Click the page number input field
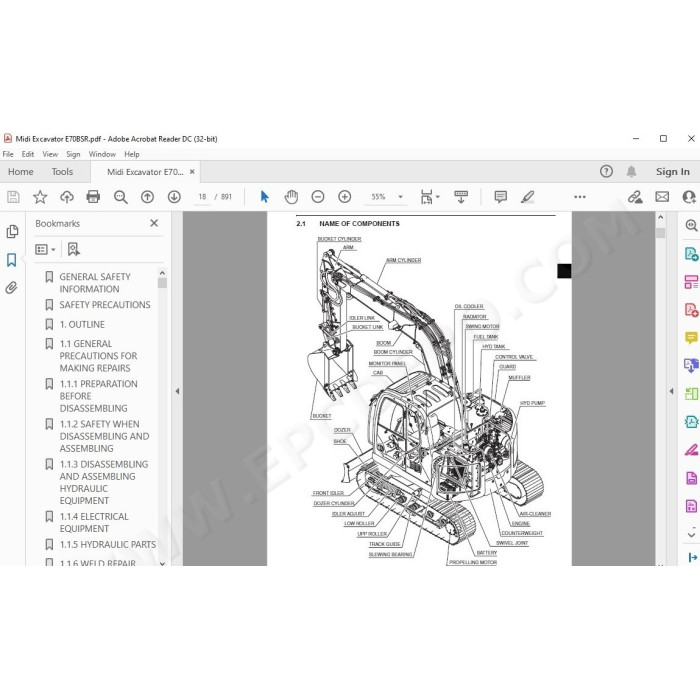This screenshot has width=700, height=700. tap(202, 197)
